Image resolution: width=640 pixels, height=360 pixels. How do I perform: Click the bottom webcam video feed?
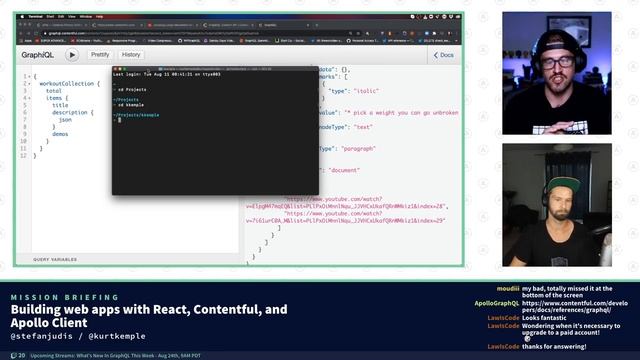pos(557,205)
